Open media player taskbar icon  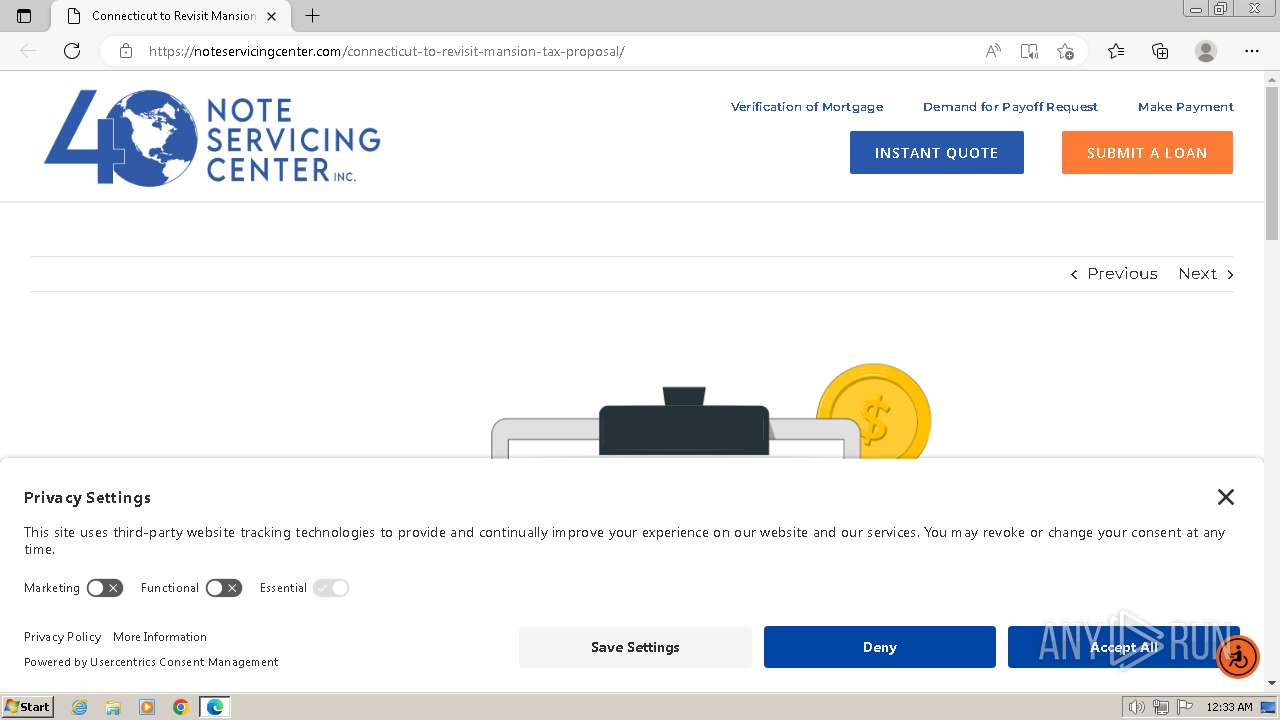[147, 707]
